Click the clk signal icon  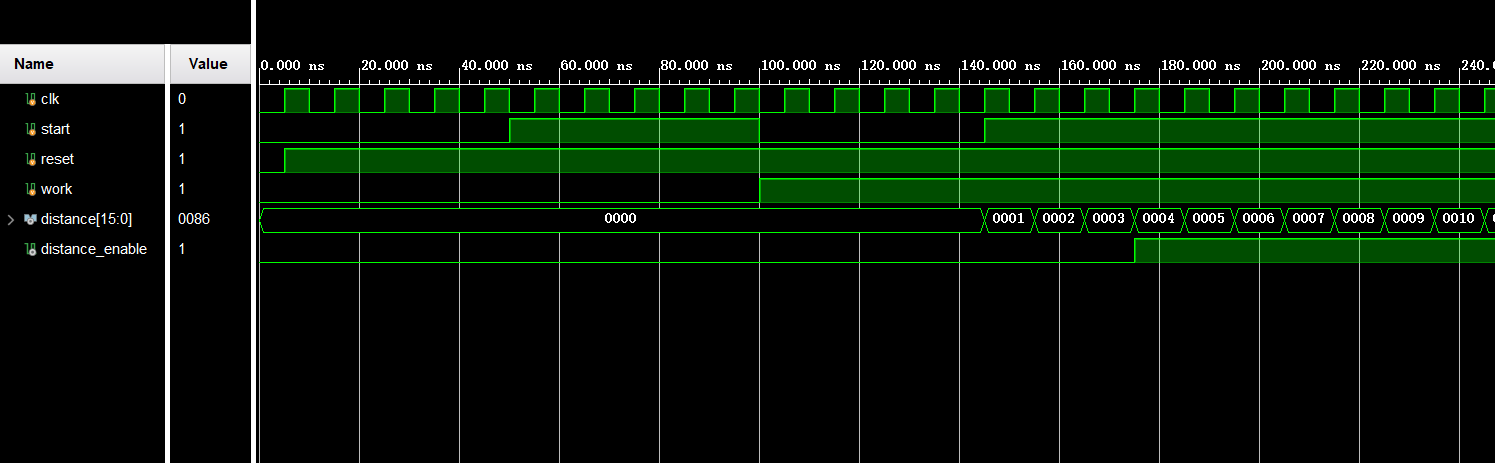click(31, 99)
